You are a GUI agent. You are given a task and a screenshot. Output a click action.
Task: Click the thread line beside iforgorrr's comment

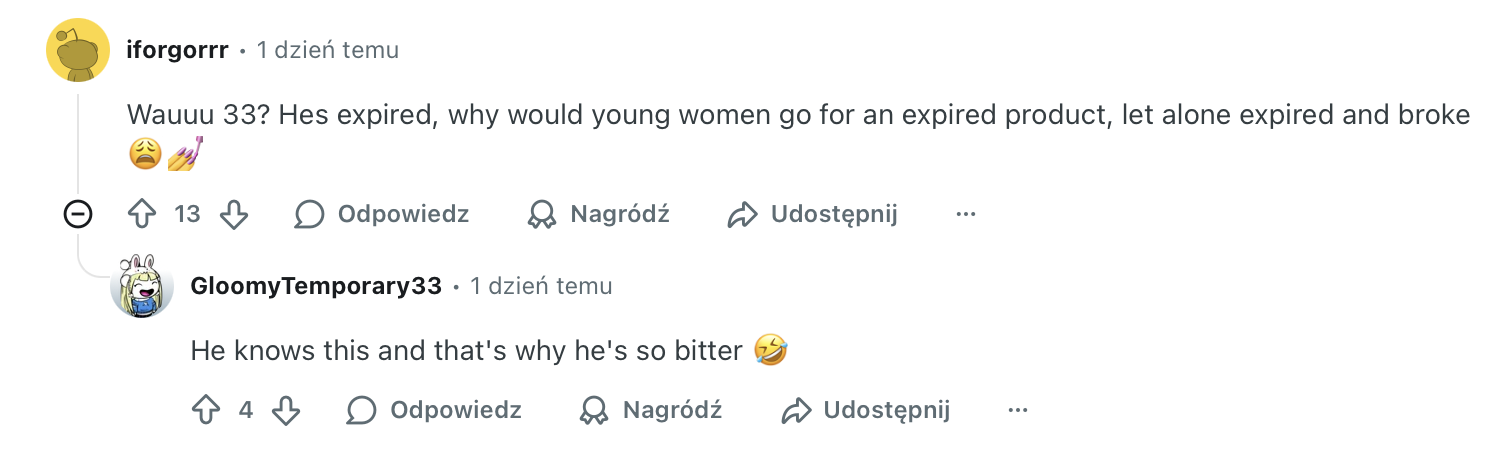tap(78, 140)
